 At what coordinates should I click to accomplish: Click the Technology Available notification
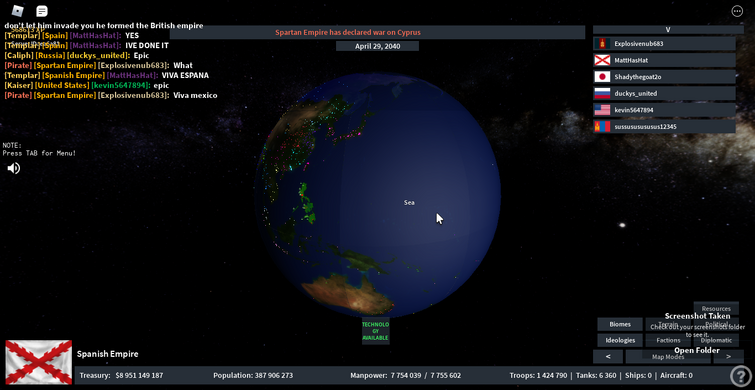click(376, 331)
